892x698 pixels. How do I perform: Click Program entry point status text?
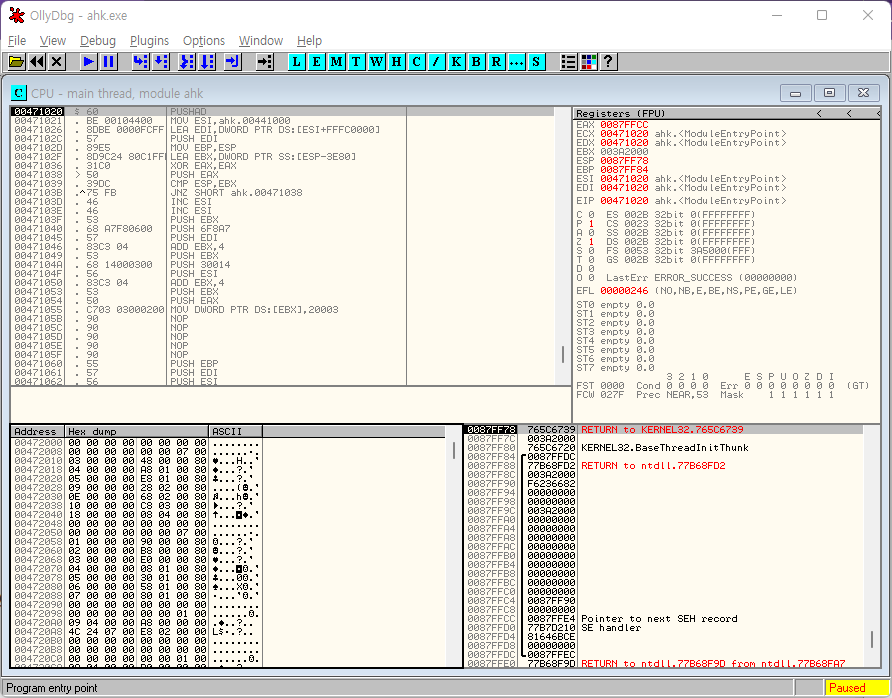(52, 688)
